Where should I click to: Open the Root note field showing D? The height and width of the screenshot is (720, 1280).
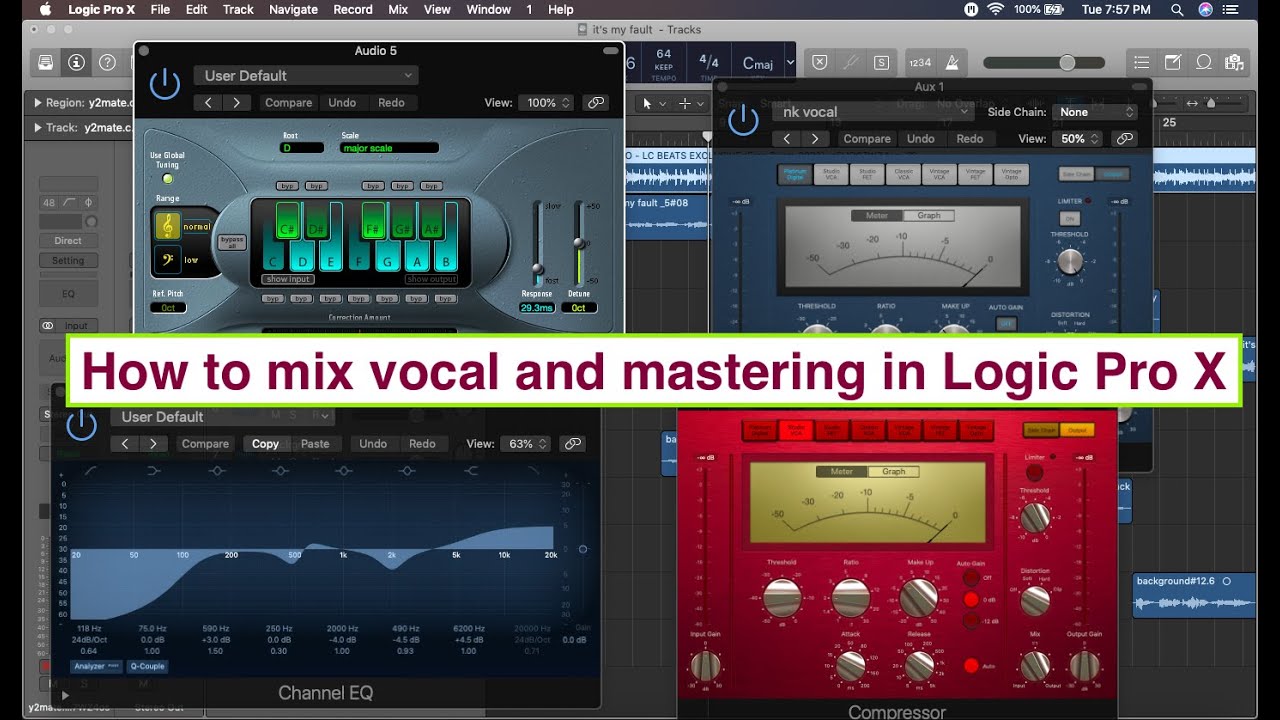(302, 148)
